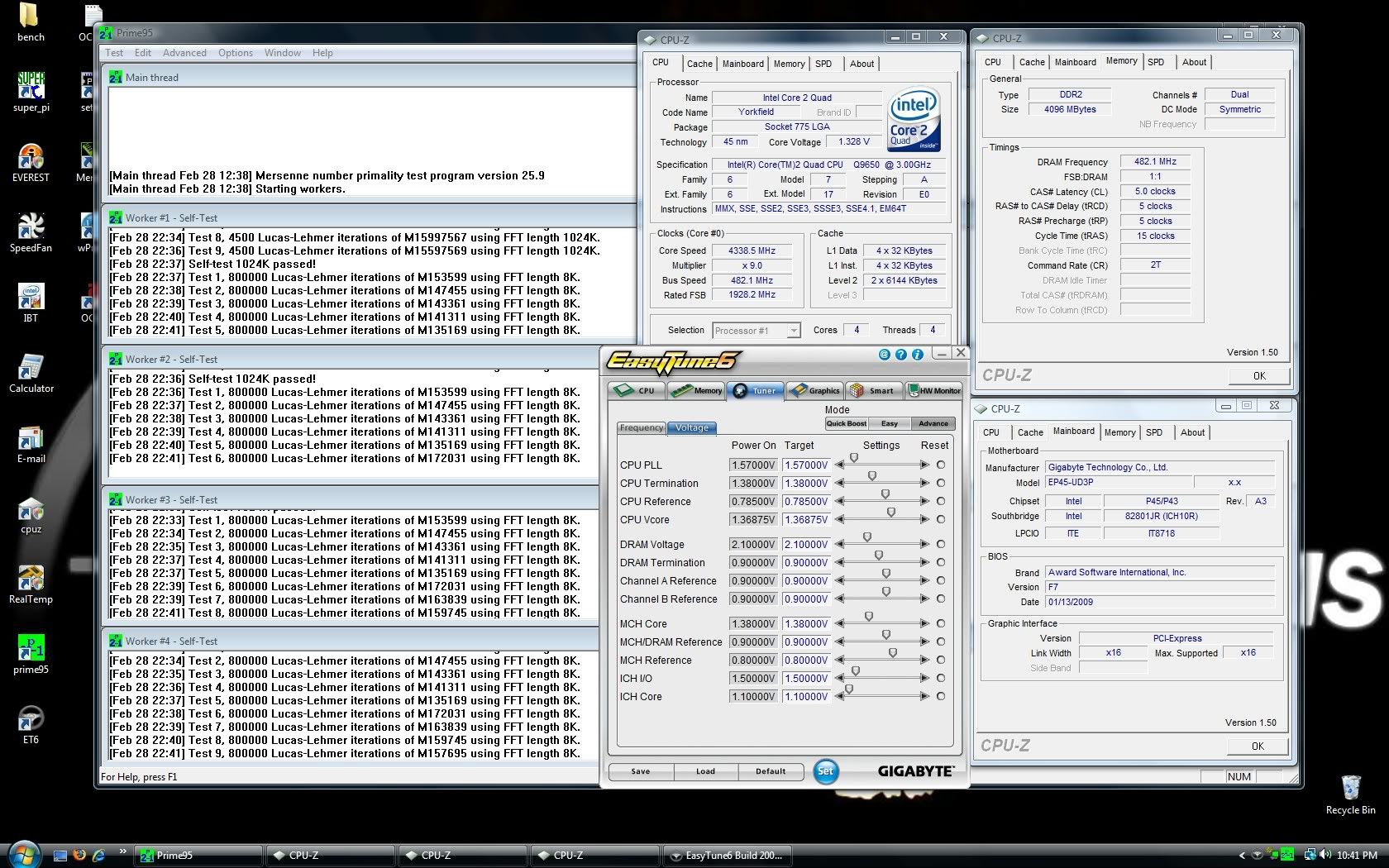Viewport: 1389px width, 868px height.
Task: Click the CPU Vcore target voltage field
Action: click(x=806, y=519)
